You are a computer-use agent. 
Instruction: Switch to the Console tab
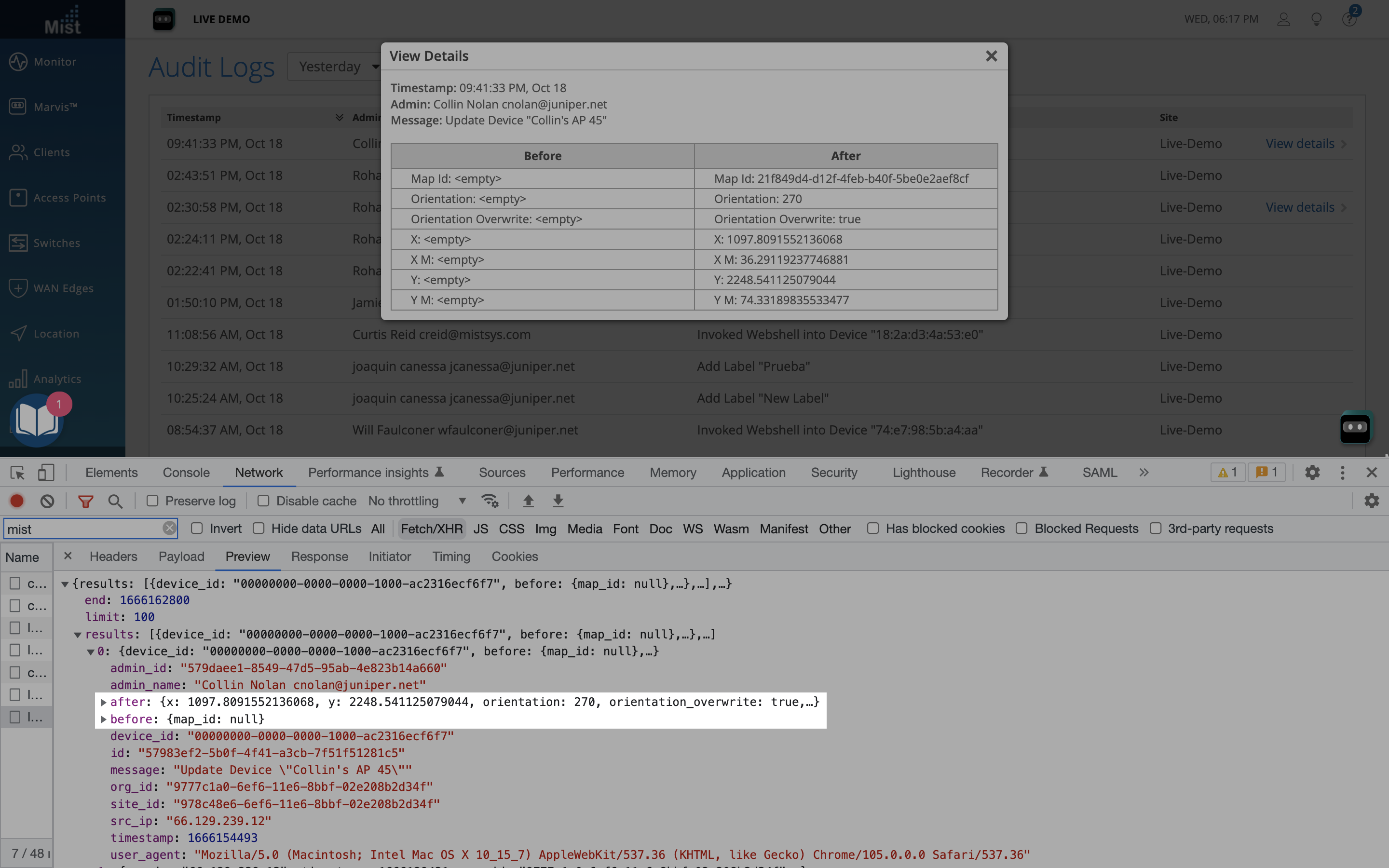(186, 473)
